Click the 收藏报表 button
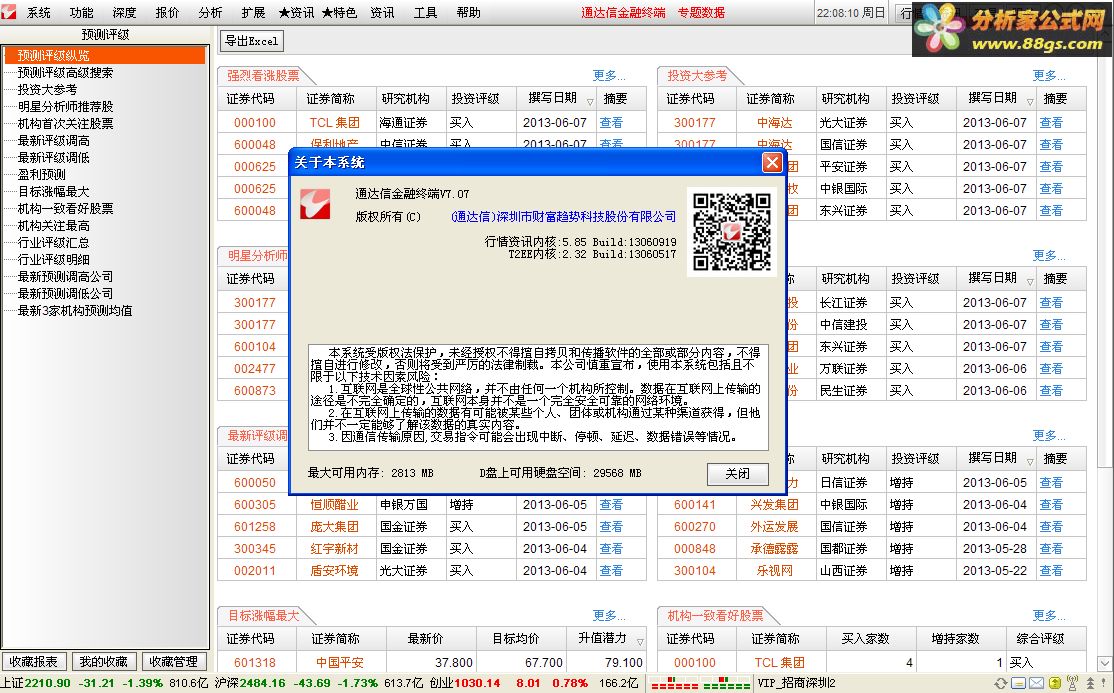 coord(34,662)
